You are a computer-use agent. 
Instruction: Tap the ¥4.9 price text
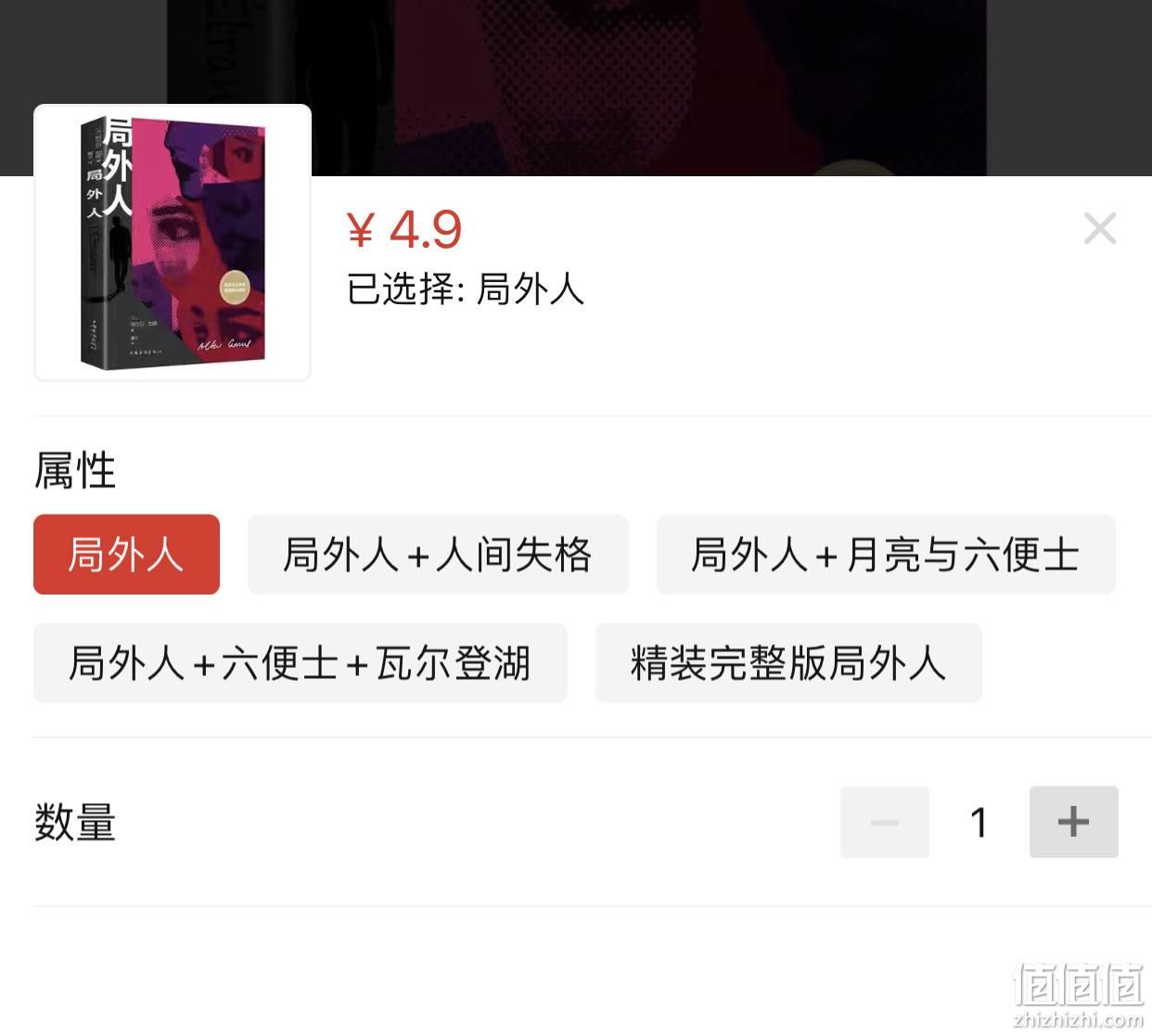click(404, 229)
